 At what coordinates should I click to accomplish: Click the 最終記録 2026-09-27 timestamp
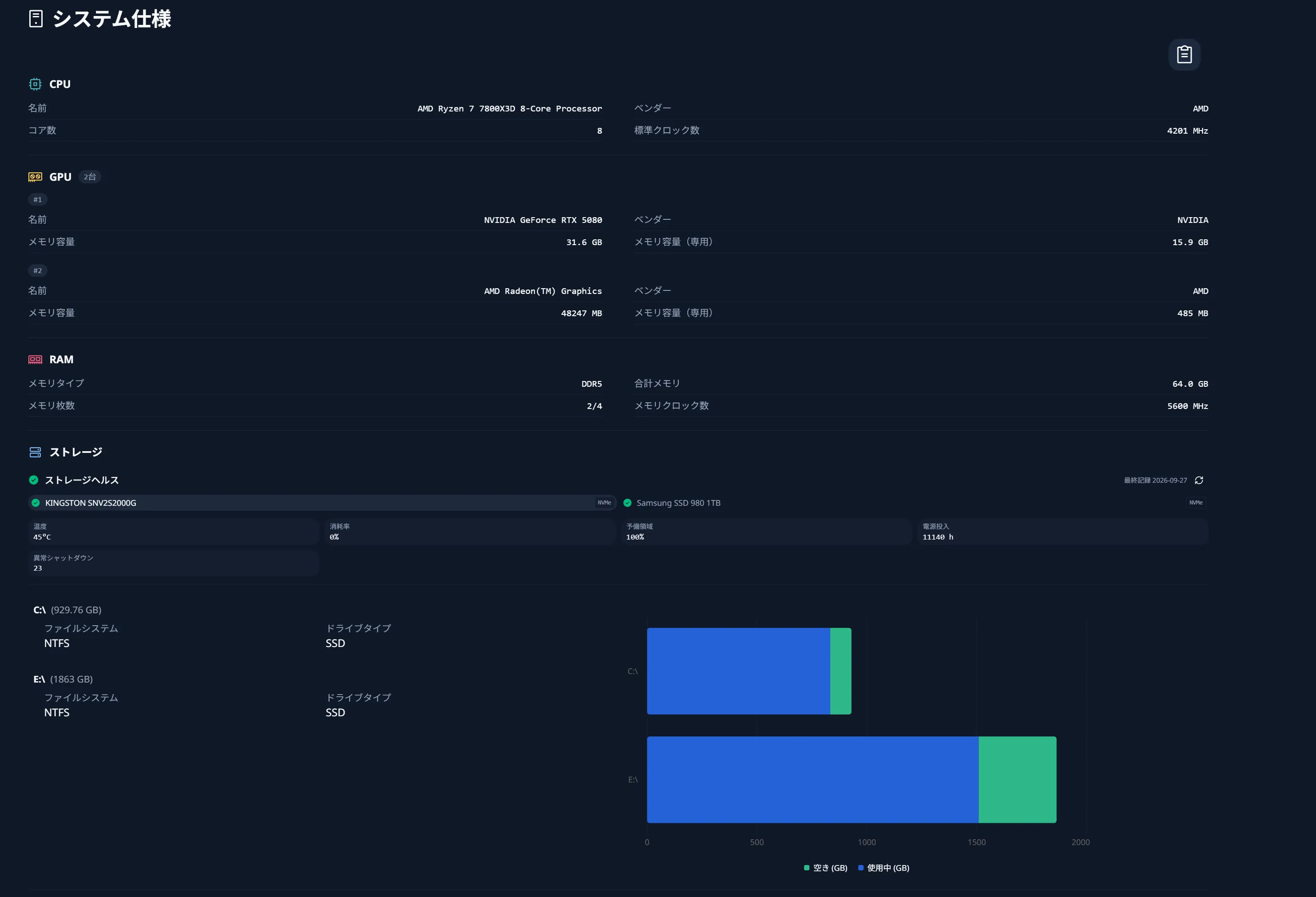(x=1155, y=480)
